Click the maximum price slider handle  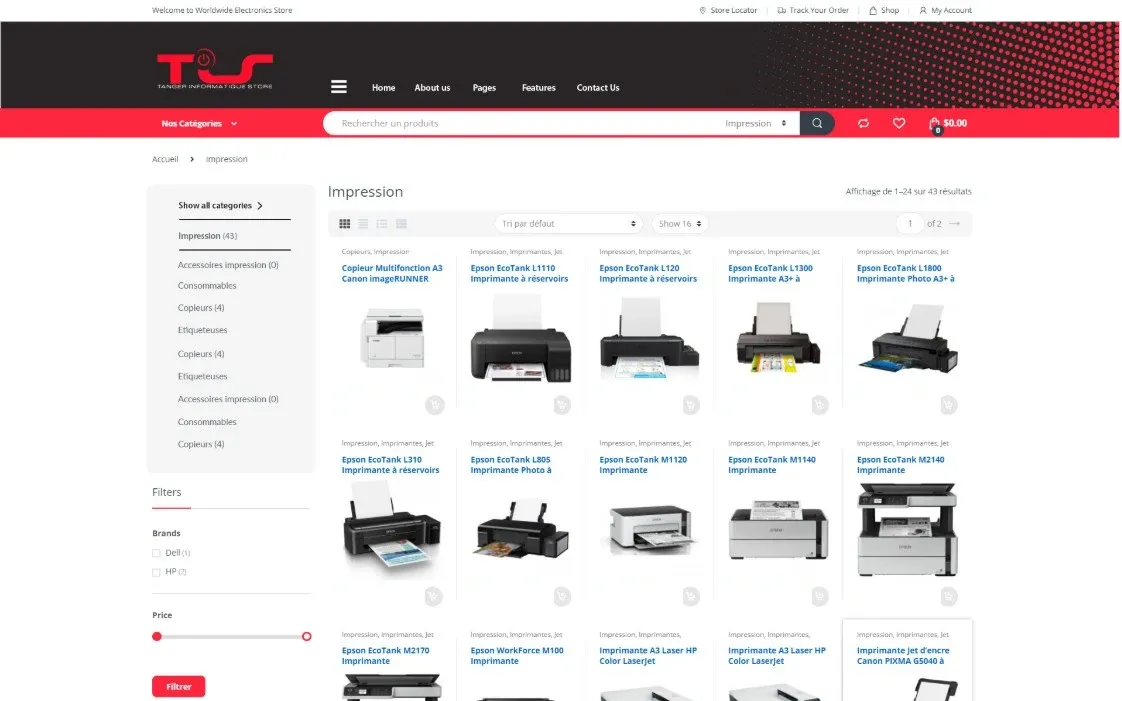[306, 637]
